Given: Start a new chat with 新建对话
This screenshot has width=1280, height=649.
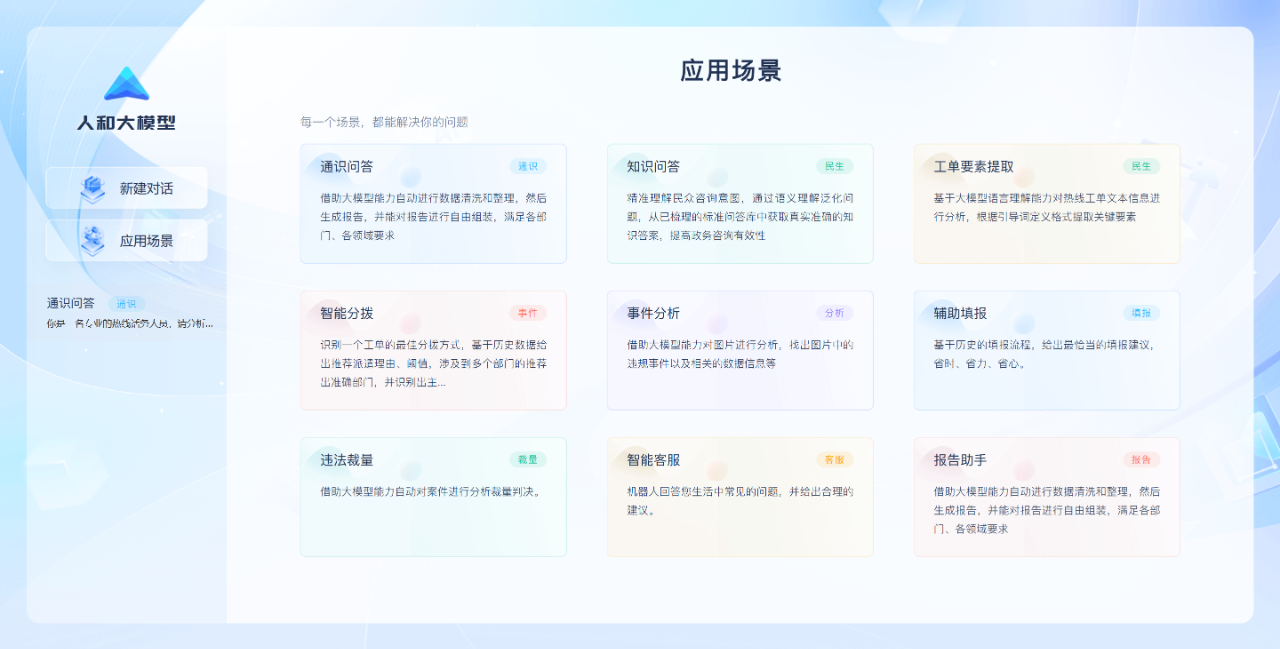Looking at the screenshot, I should (146, 188).
